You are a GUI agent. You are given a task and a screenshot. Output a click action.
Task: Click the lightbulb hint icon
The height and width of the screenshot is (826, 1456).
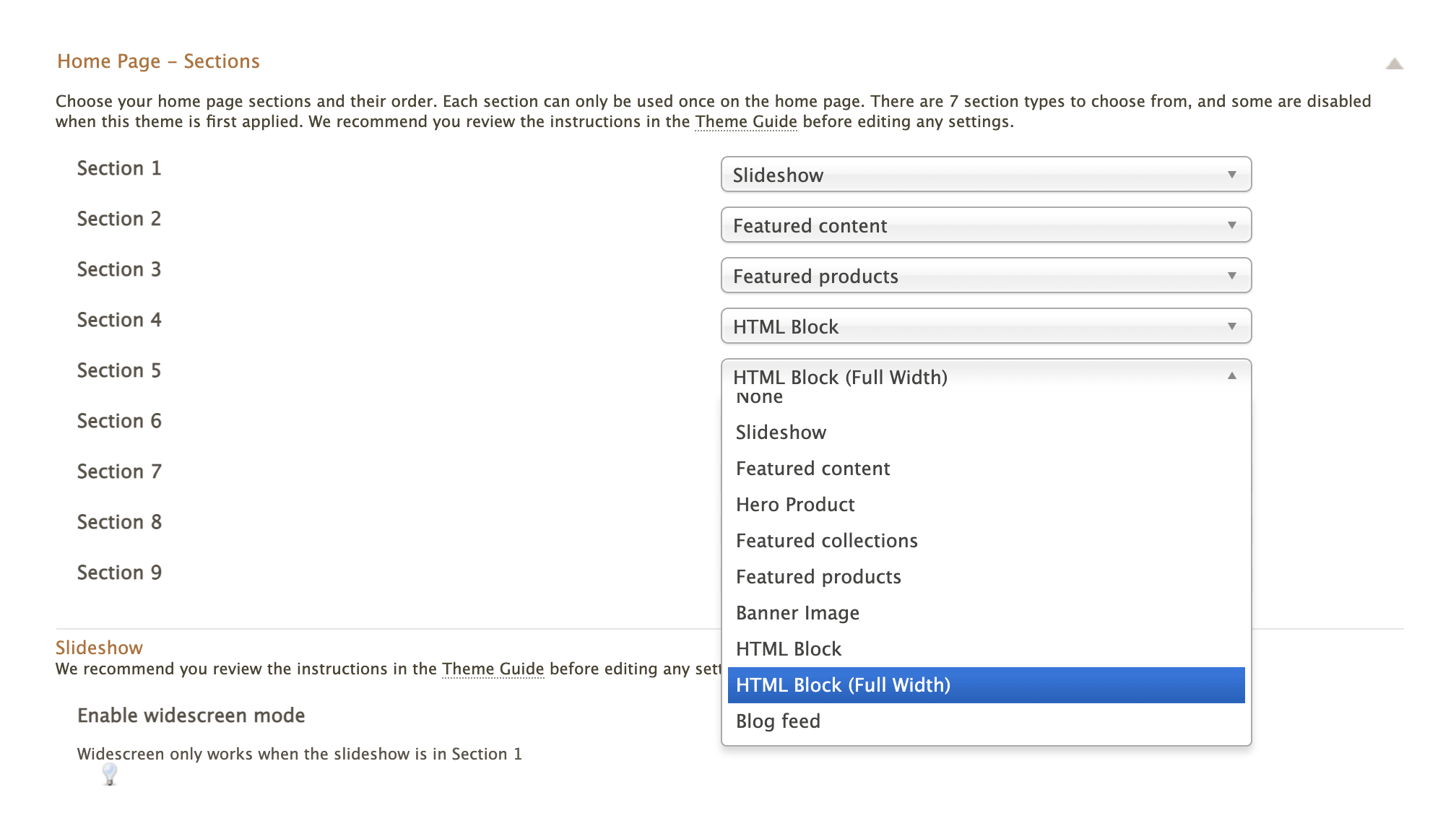110,774
